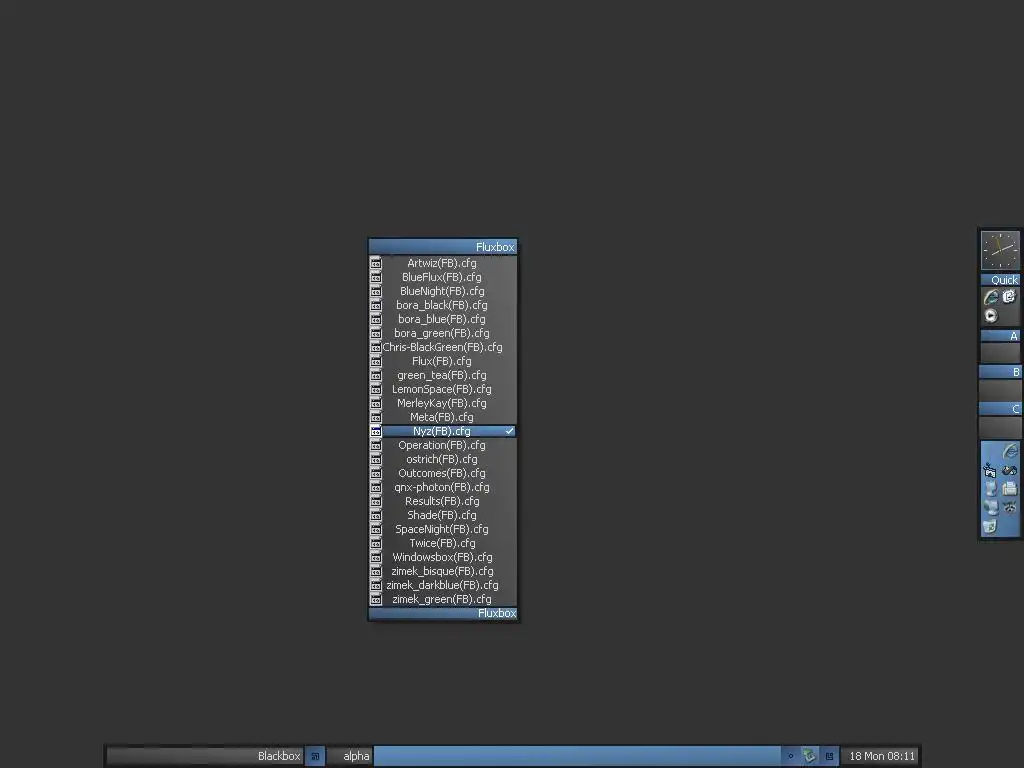Click the green tray icon in the taskbar

point(809,756)
